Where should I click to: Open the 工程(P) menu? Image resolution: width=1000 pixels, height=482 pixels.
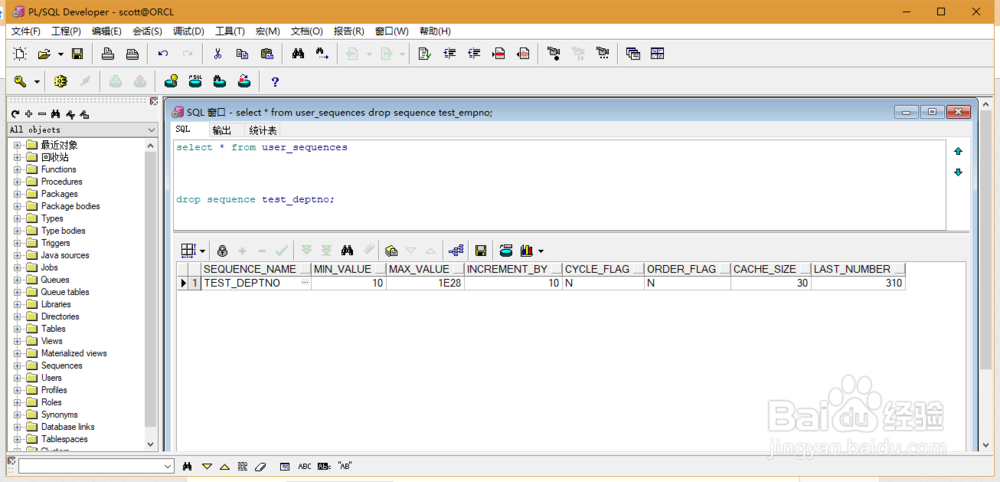[x=66, y=31]
